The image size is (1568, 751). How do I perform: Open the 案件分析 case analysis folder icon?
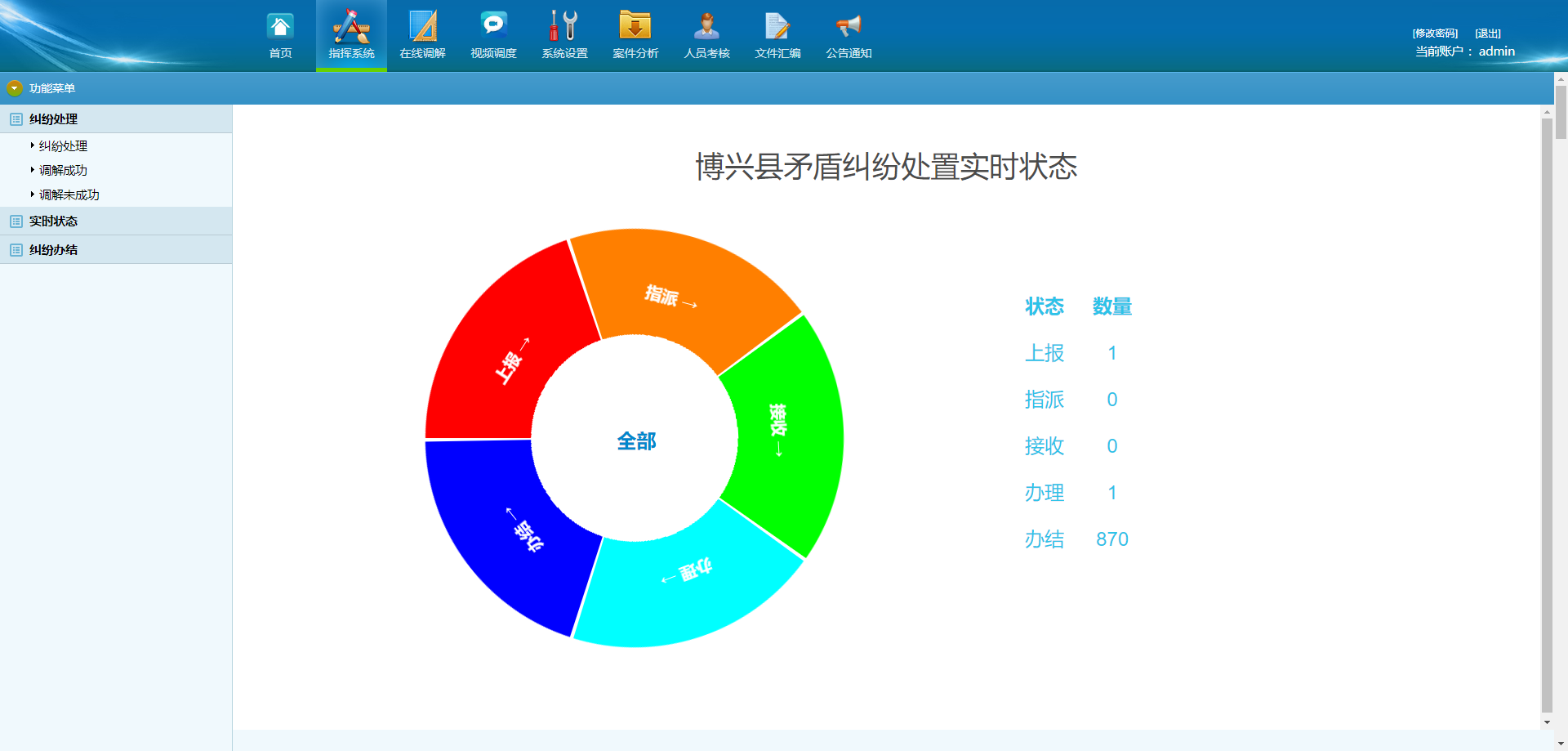[x=635, y=28]
